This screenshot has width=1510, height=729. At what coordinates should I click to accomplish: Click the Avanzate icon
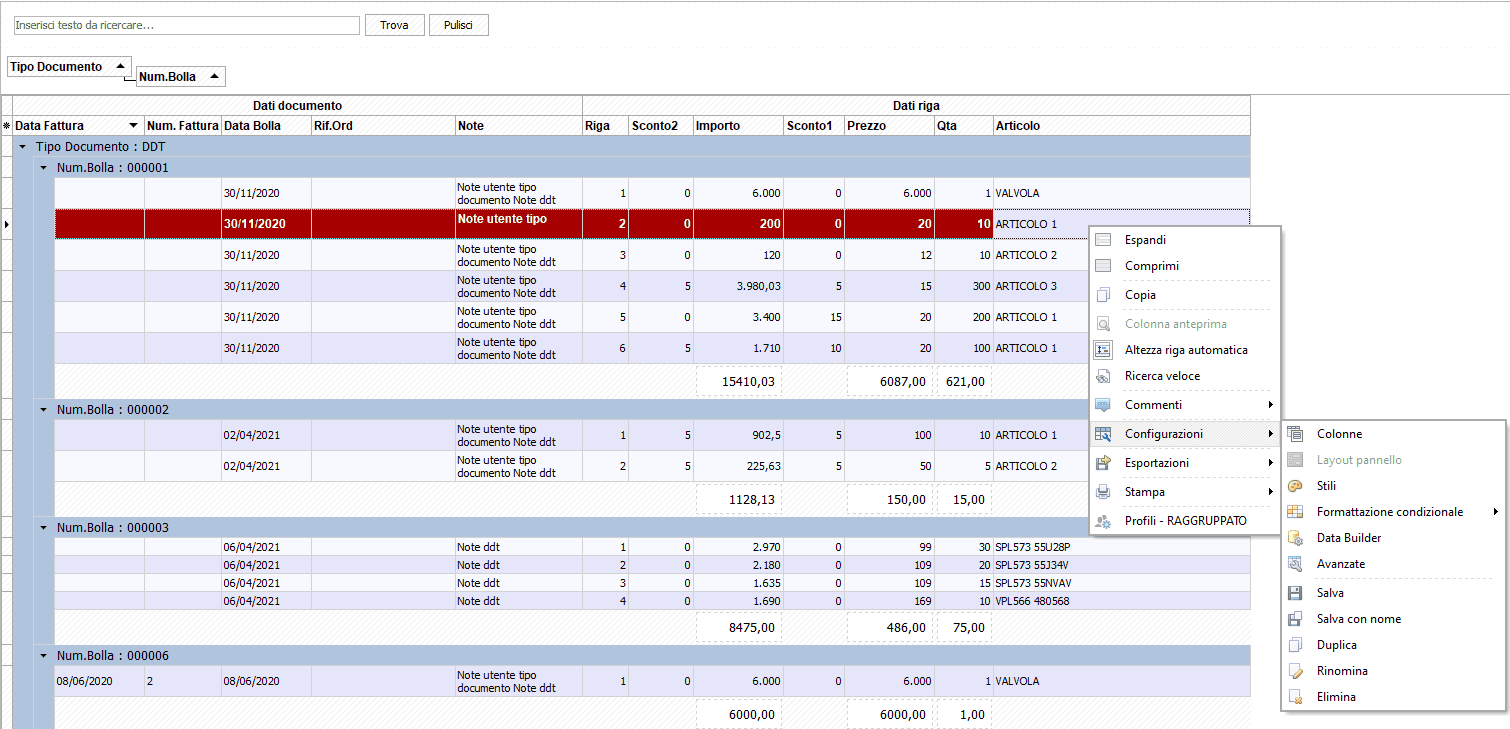click(x=1295, y=564)
